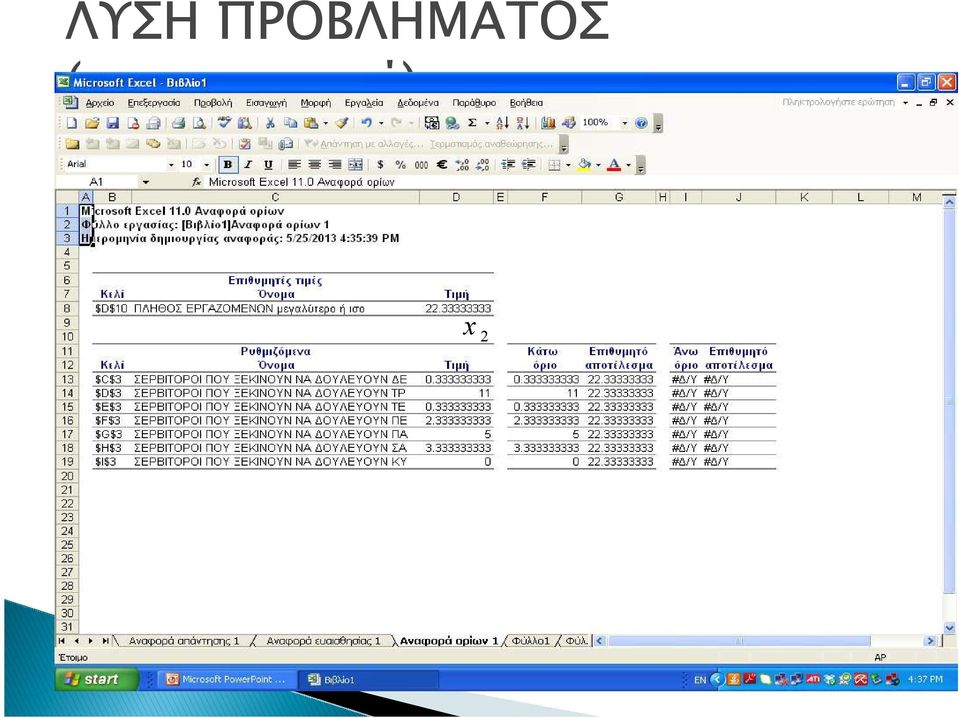Copy the selected cells
The width and height of the screenshot is (959, 718).
291,123
